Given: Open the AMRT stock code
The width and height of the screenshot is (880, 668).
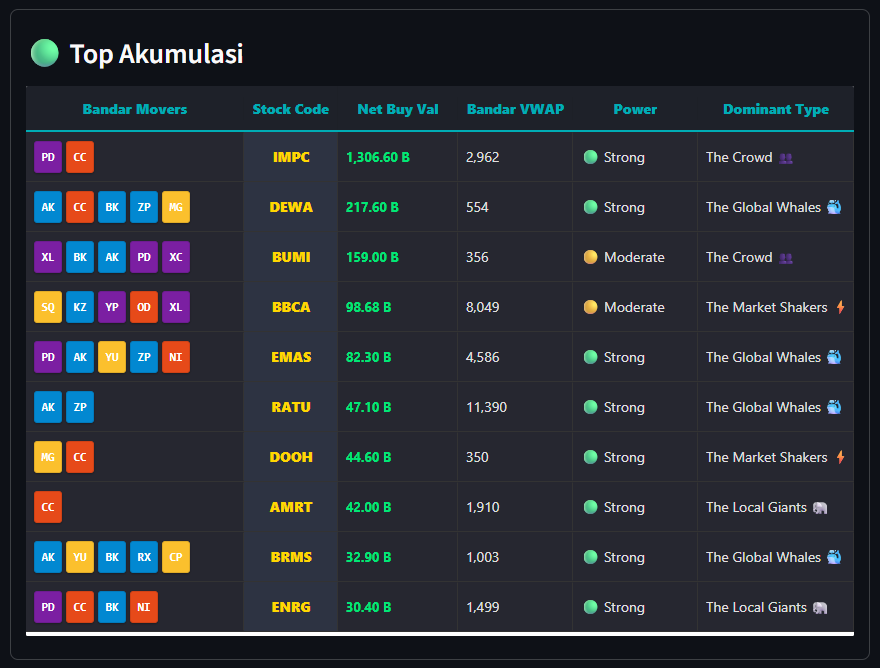Looking at the screenshot, I should pos(291,507).
